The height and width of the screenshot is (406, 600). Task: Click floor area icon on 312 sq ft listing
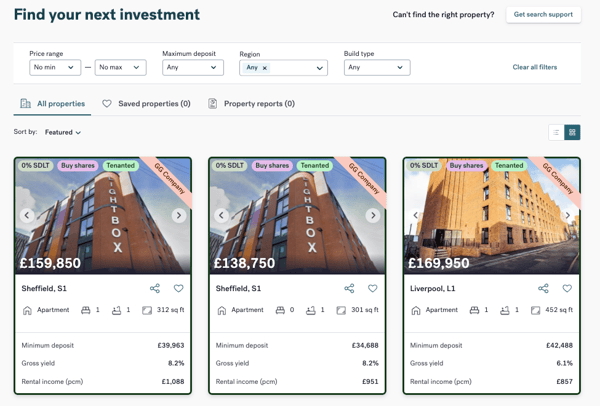(147, 310)
